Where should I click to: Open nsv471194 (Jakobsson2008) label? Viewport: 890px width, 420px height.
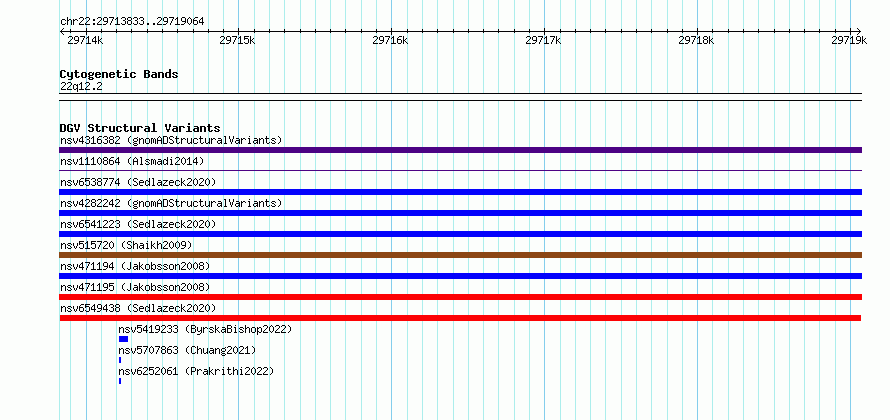pos(135,266)
